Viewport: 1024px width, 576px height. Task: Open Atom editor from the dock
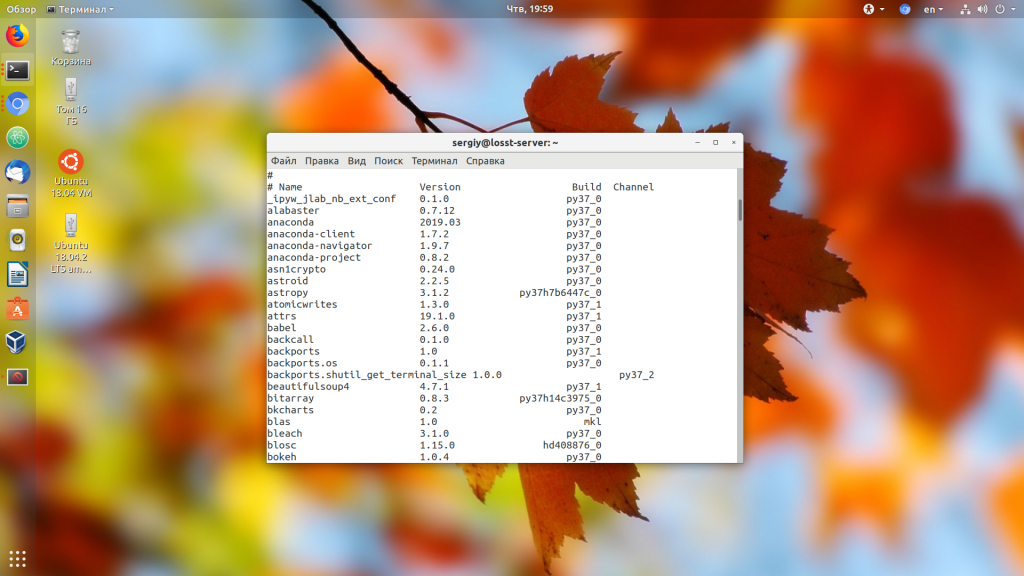(17, 138)
